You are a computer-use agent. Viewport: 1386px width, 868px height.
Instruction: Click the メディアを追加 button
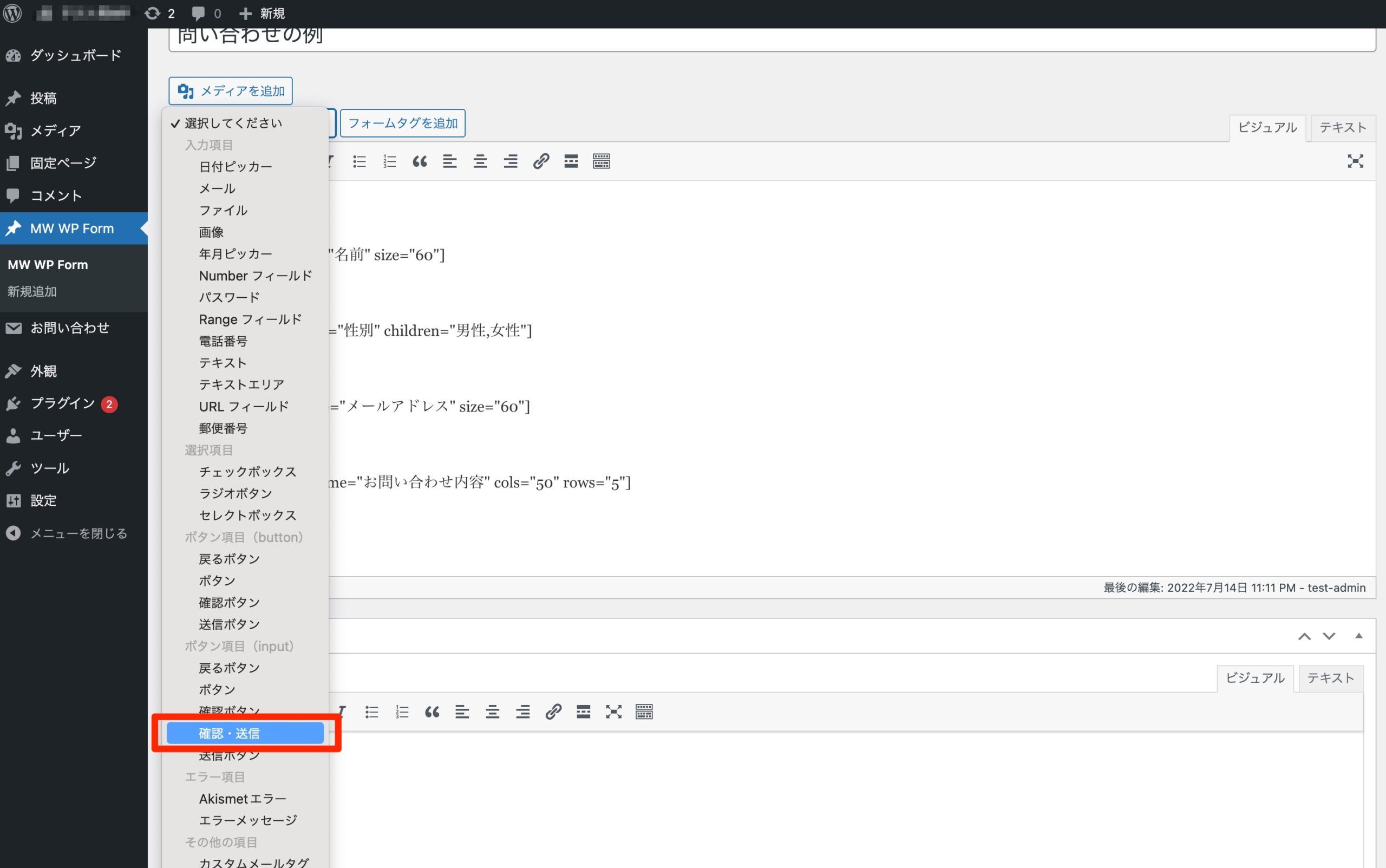[231, 91]
